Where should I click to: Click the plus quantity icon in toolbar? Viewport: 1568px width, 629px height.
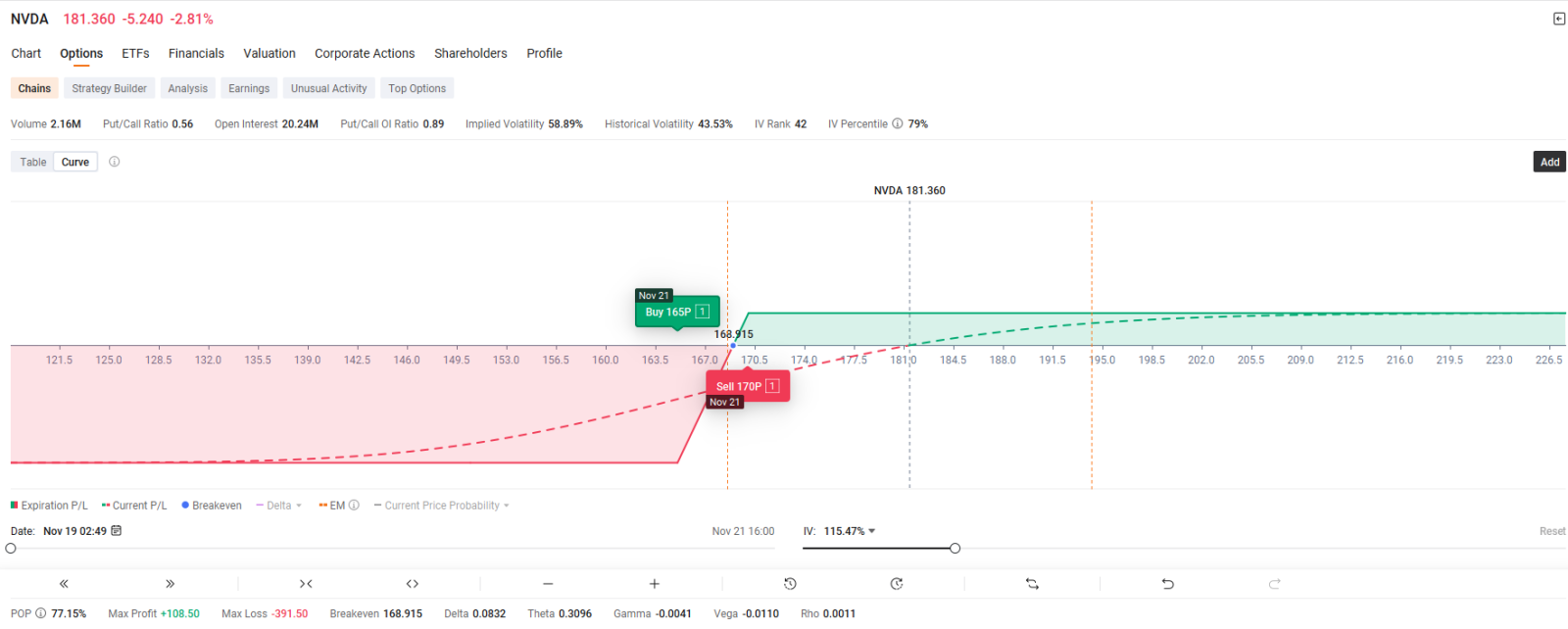click(654, 584)
